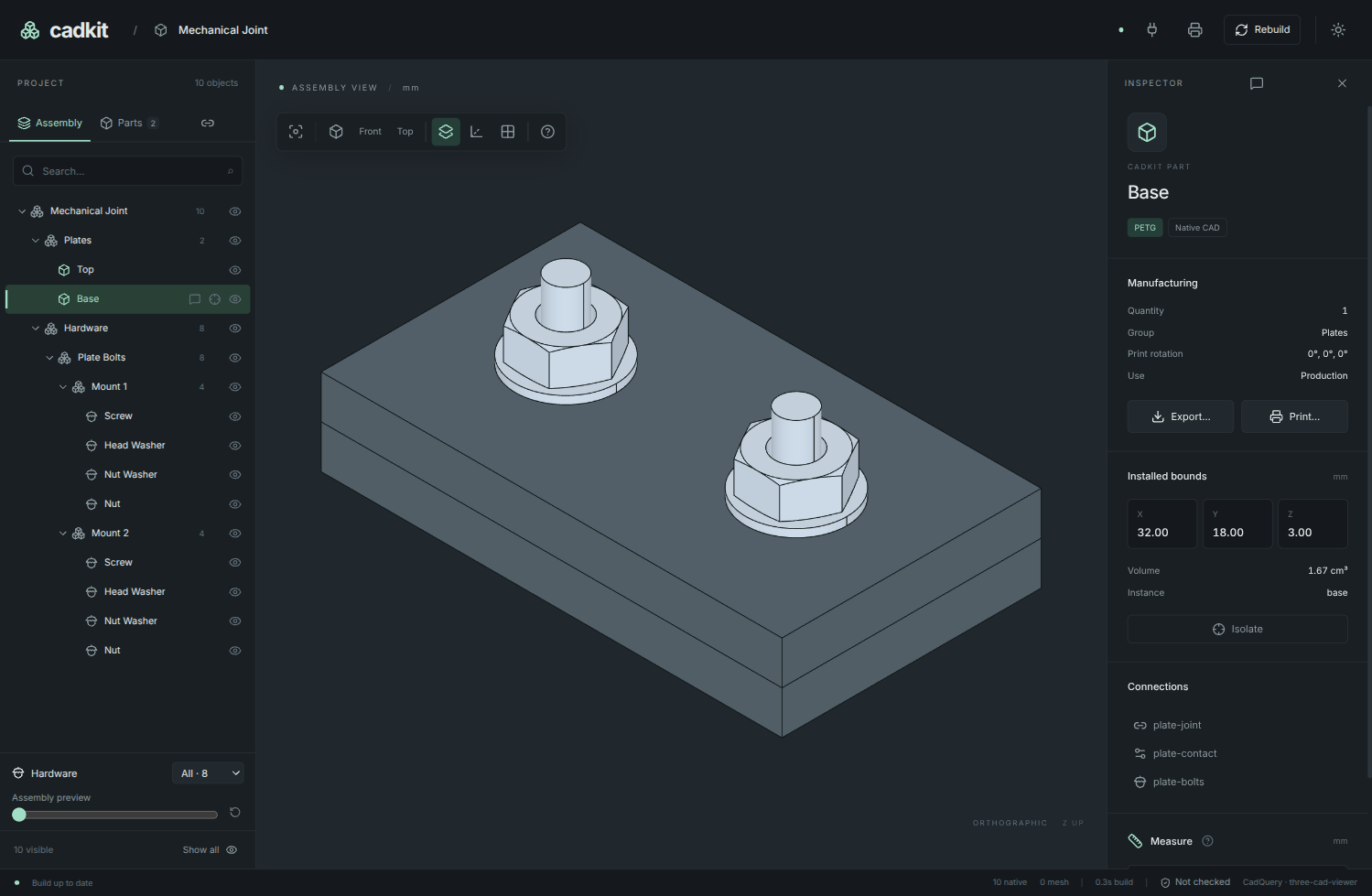Click the green status dot in header
Viewport: 1372px width, 896px height.
pyautogui.click(x=1121, y=30)
